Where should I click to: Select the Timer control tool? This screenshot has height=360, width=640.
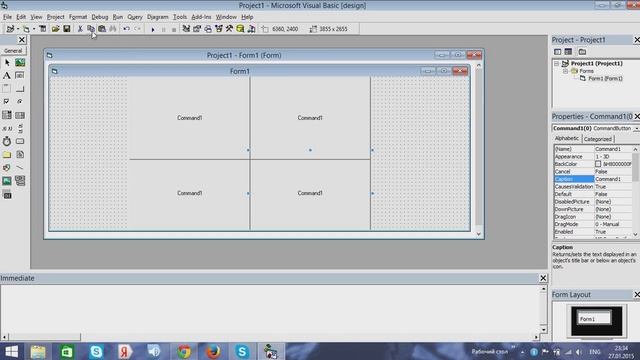(7, 141)
